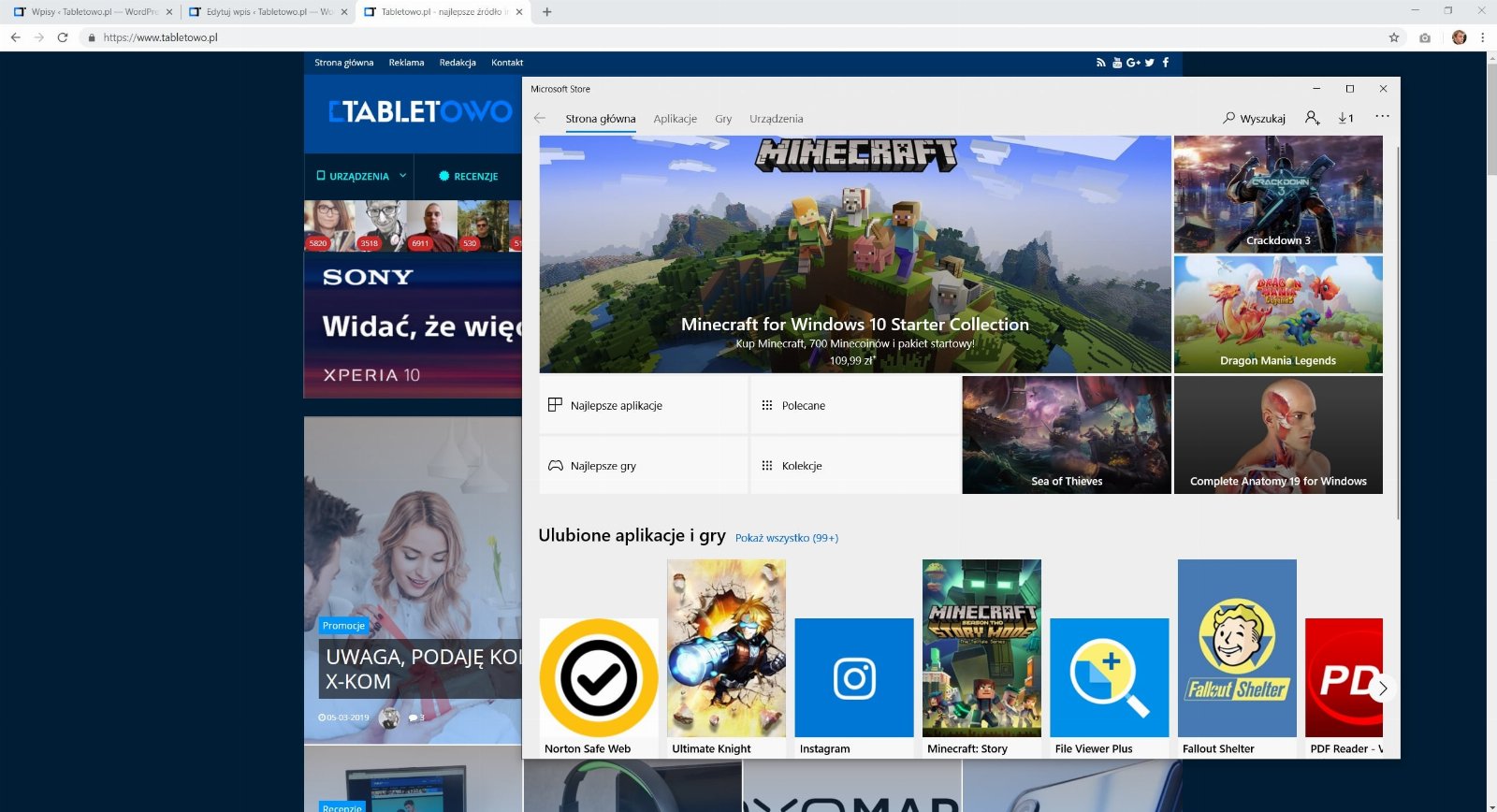Screen dimensions: 1497x812
Task: Click Strona główna link in Tabletowo top bar
Action: point(344,63)
